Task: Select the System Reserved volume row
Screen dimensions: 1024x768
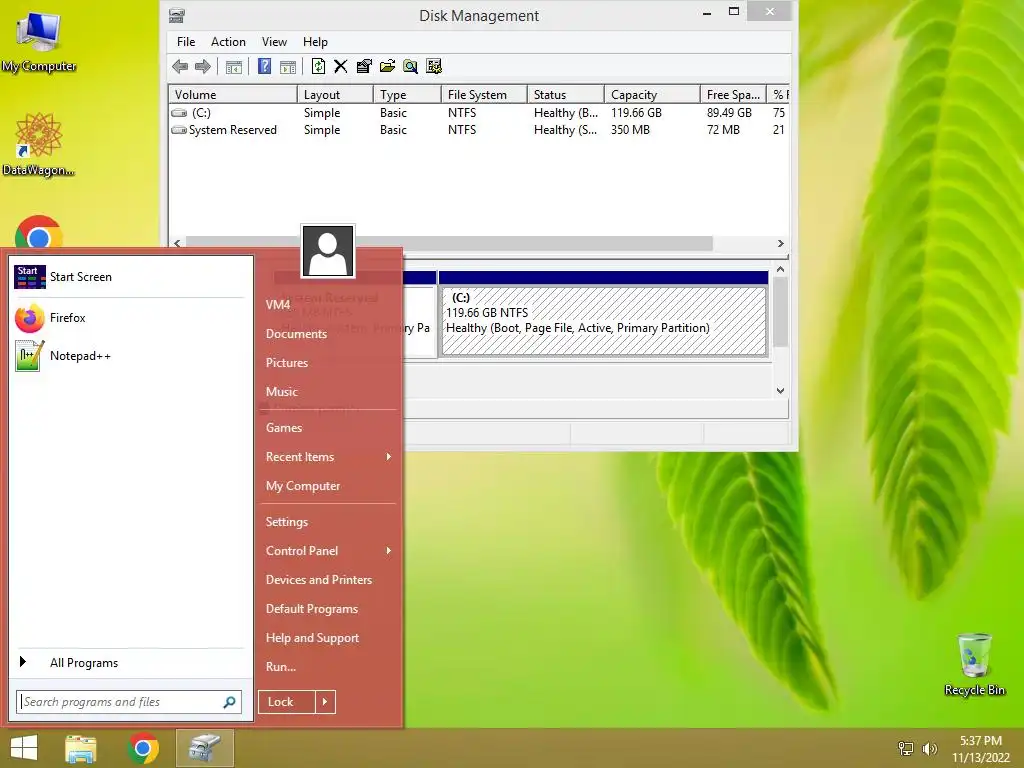Action: click(478, 130)
